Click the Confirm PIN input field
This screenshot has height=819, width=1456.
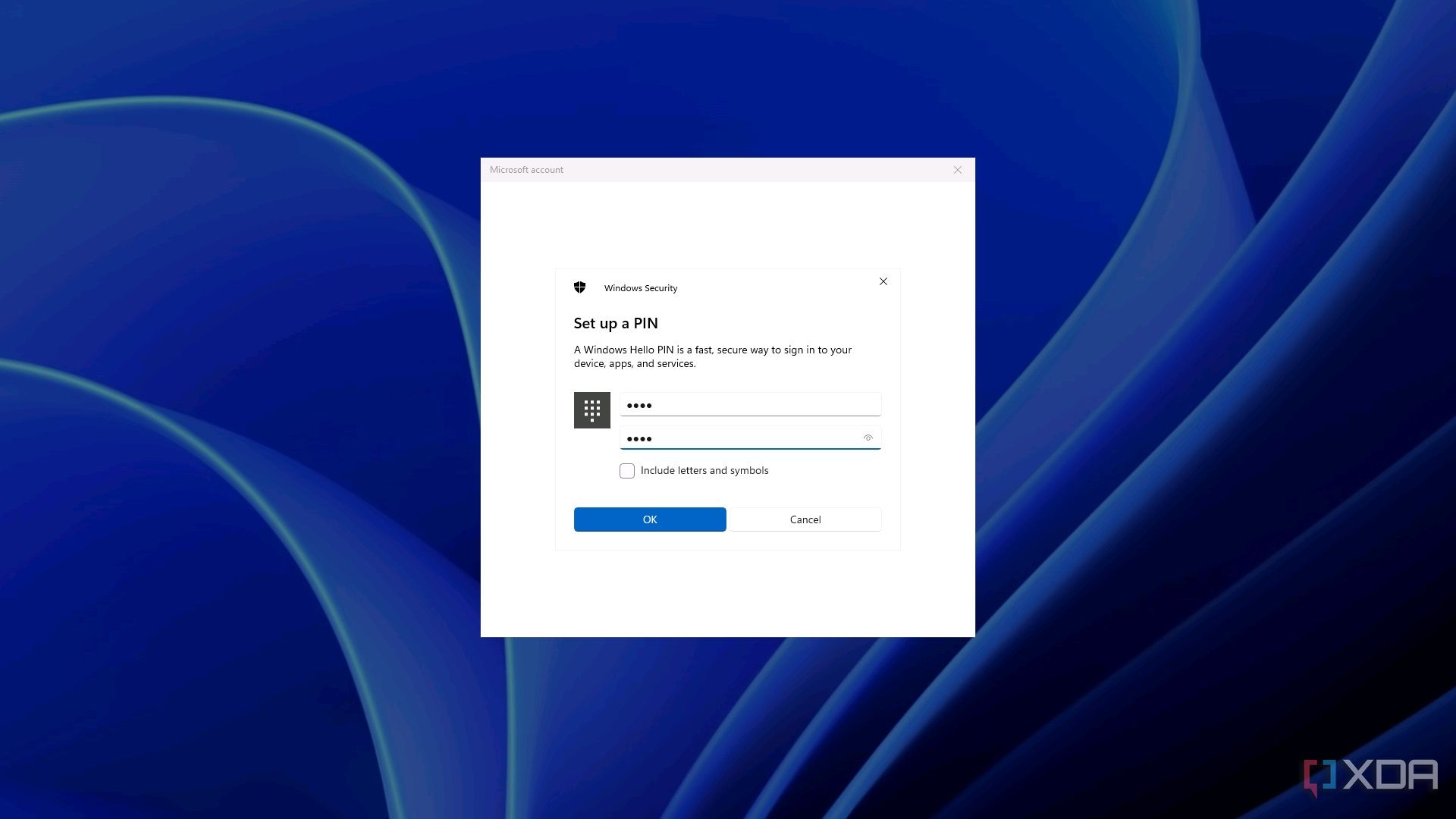click(x=750, y=438)
